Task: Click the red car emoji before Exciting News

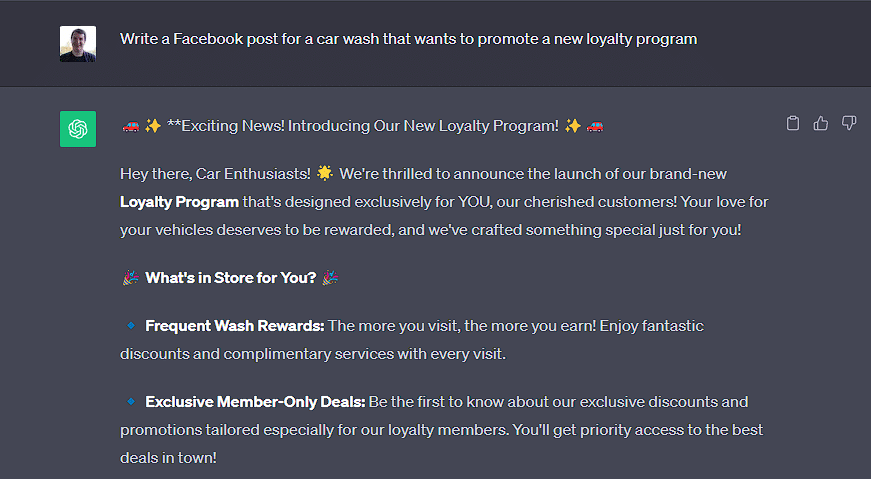Action: pyautogui.click(x=131, y=126)
